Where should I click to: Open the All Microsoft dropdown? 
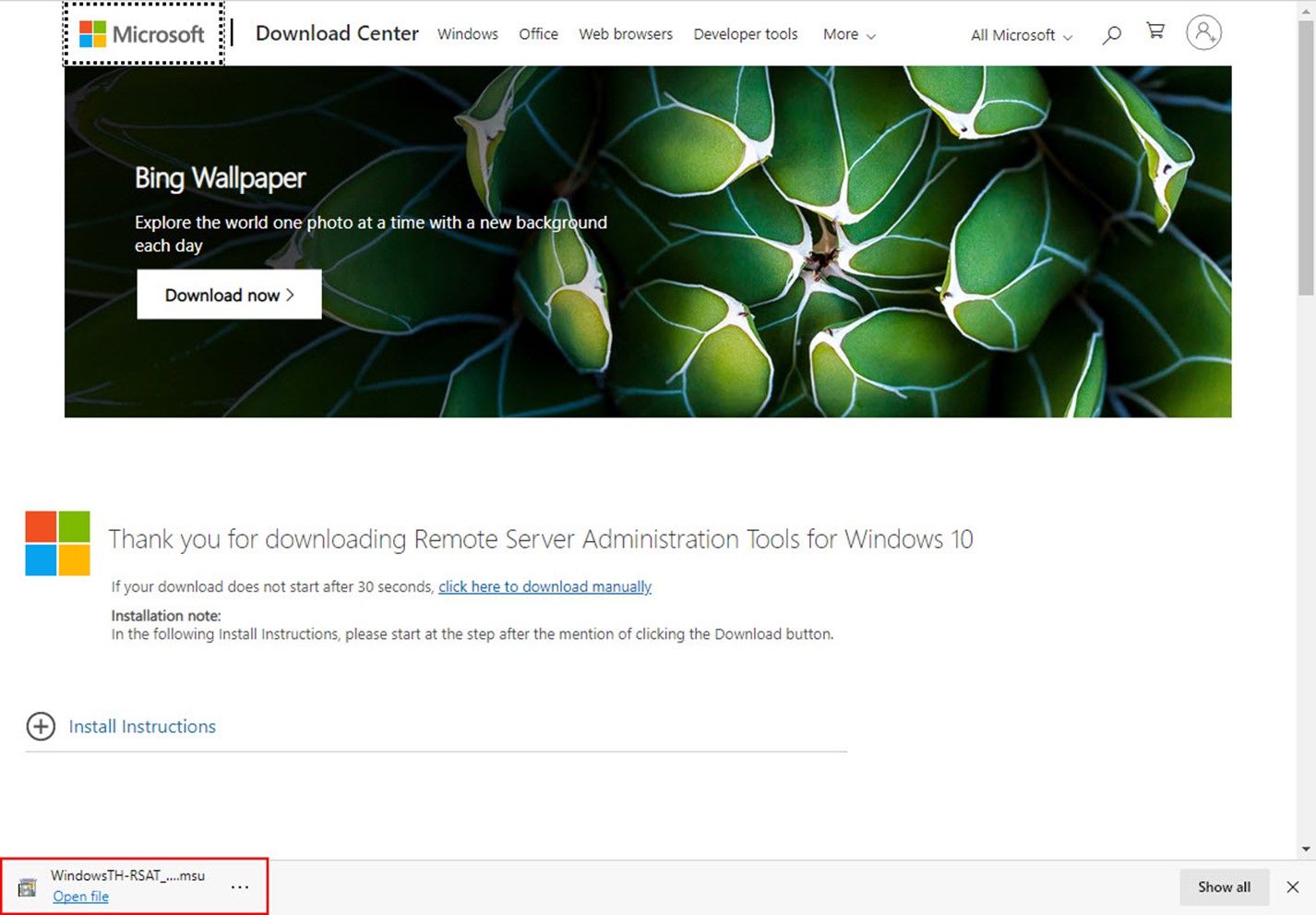tap(1022, 35)
